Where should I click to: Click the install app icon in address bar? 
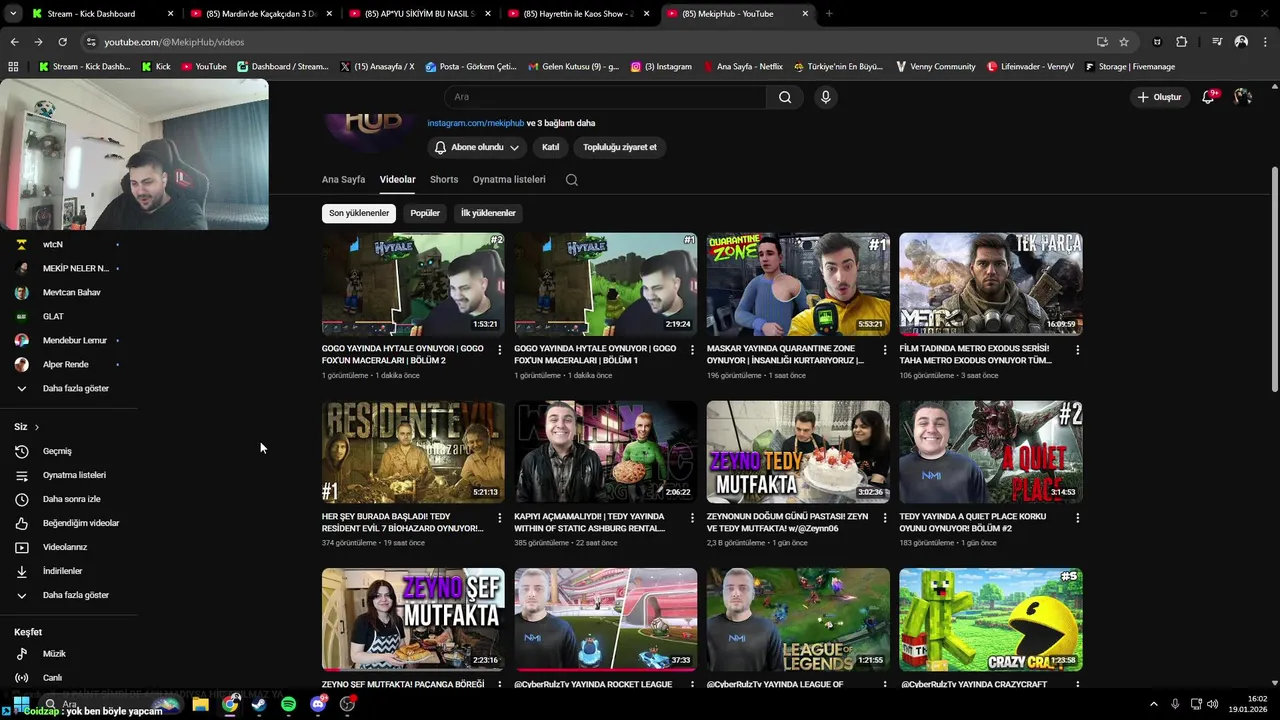[x=1102, y=42]
